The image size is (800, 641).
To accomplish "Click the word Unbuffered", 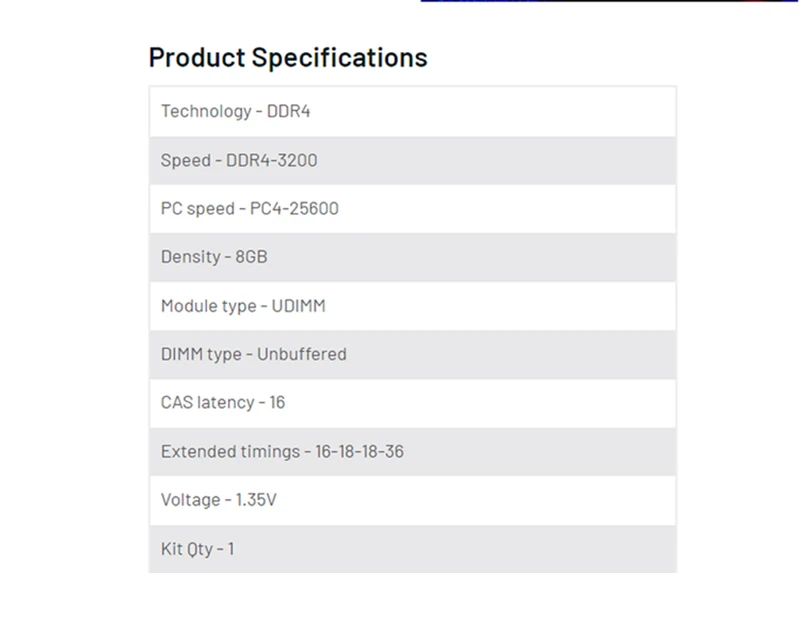I will [x=302, y=354].
